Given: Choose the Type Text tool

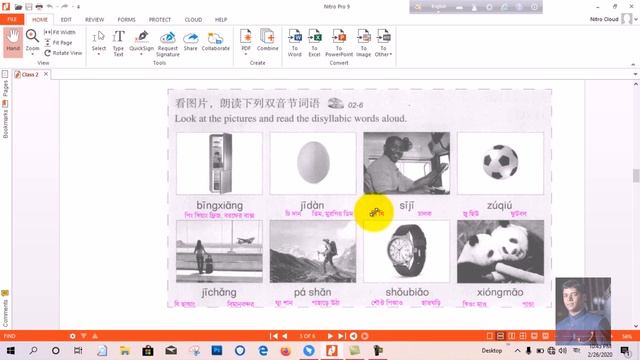Looking at the screenshot, I should [x=118, y=43].
